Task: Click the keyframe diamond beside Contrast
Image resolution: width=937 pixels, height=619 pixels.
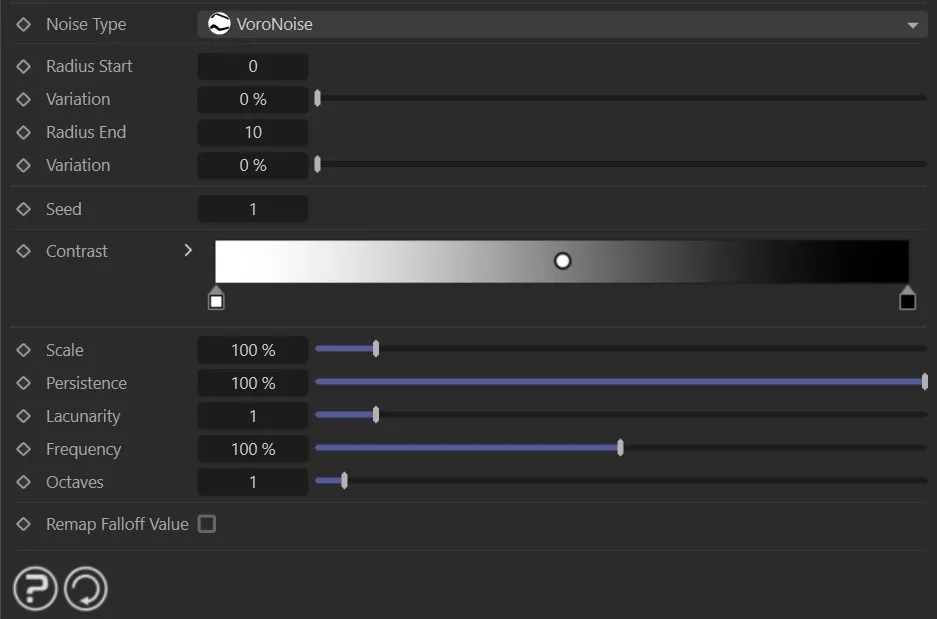Action: 24,251
